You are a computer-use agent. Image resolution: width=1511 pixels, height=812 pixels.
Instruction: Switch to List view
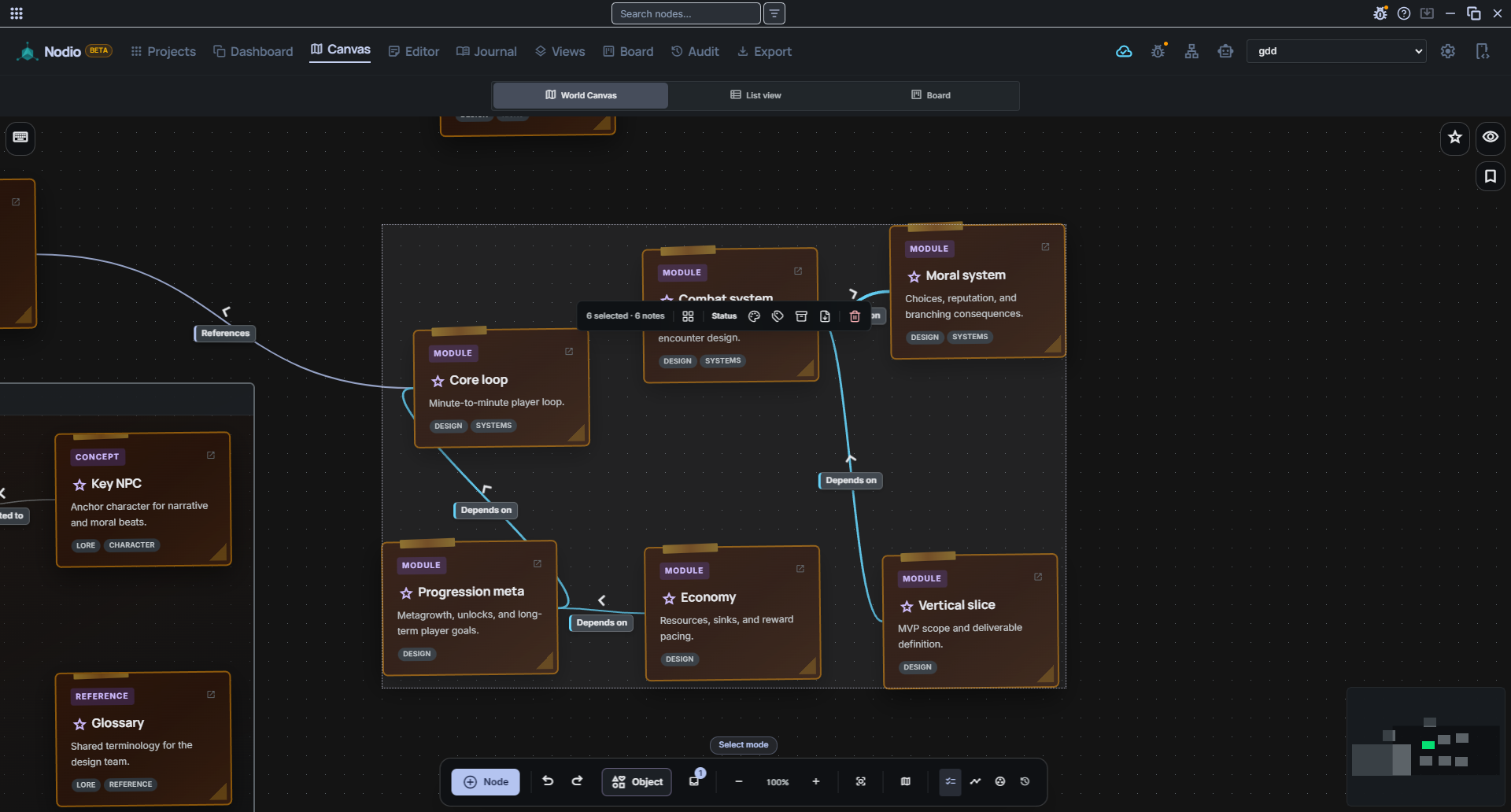[755, 95]
